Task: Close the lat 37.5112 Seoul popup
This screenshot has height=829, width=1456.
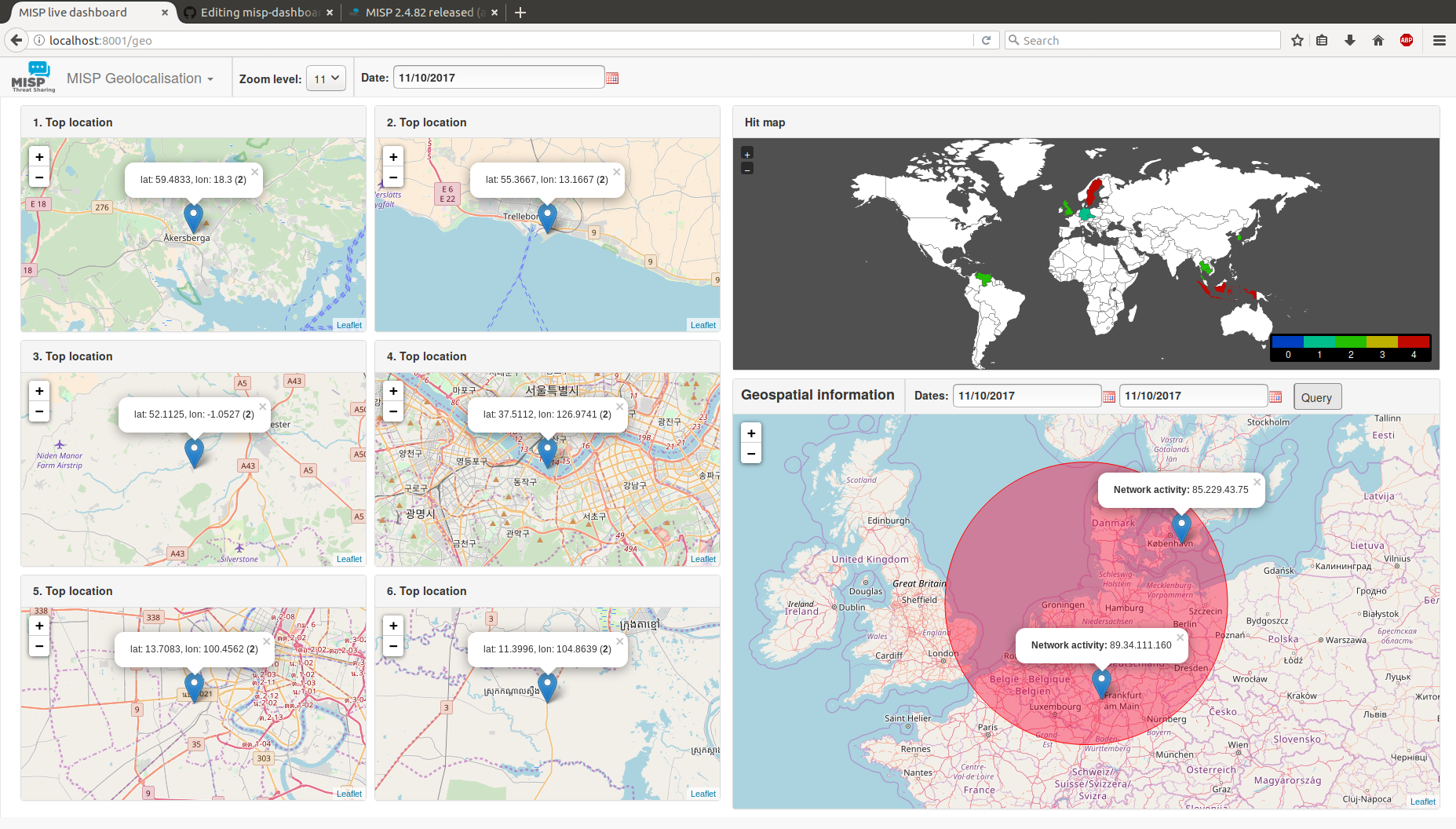Action: click(619, 407)
